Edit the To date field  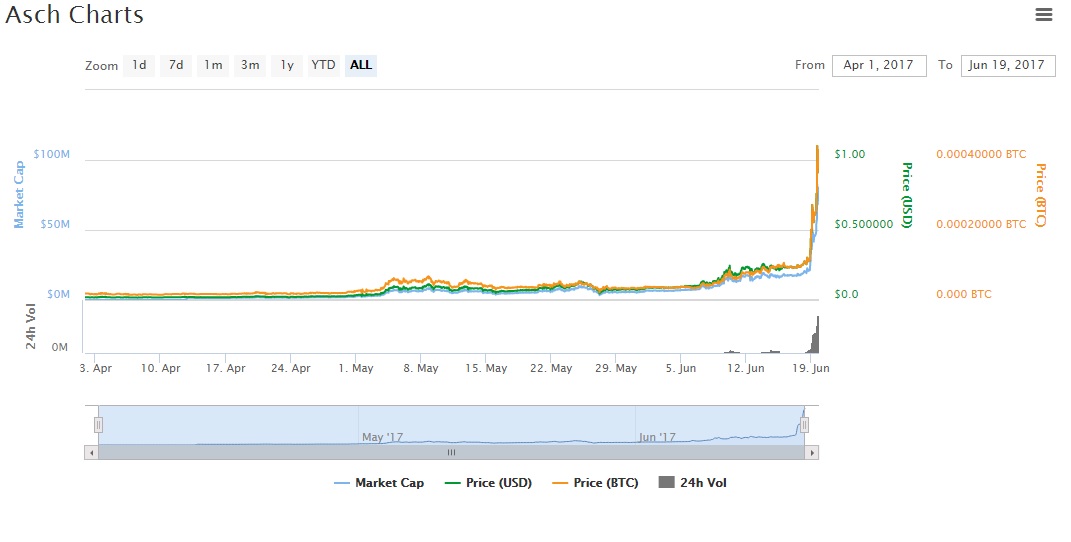tap(1007, 66)
